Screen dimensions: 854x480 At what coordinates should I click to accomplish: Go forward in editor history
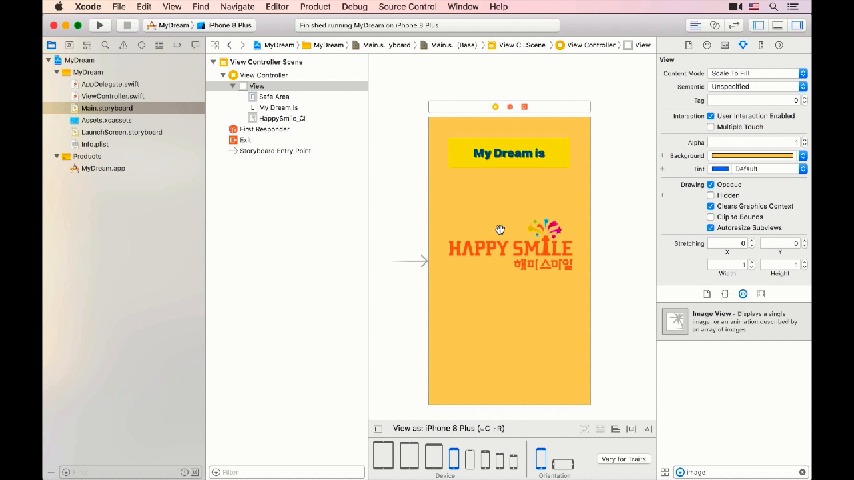click(x=242, y=45)
